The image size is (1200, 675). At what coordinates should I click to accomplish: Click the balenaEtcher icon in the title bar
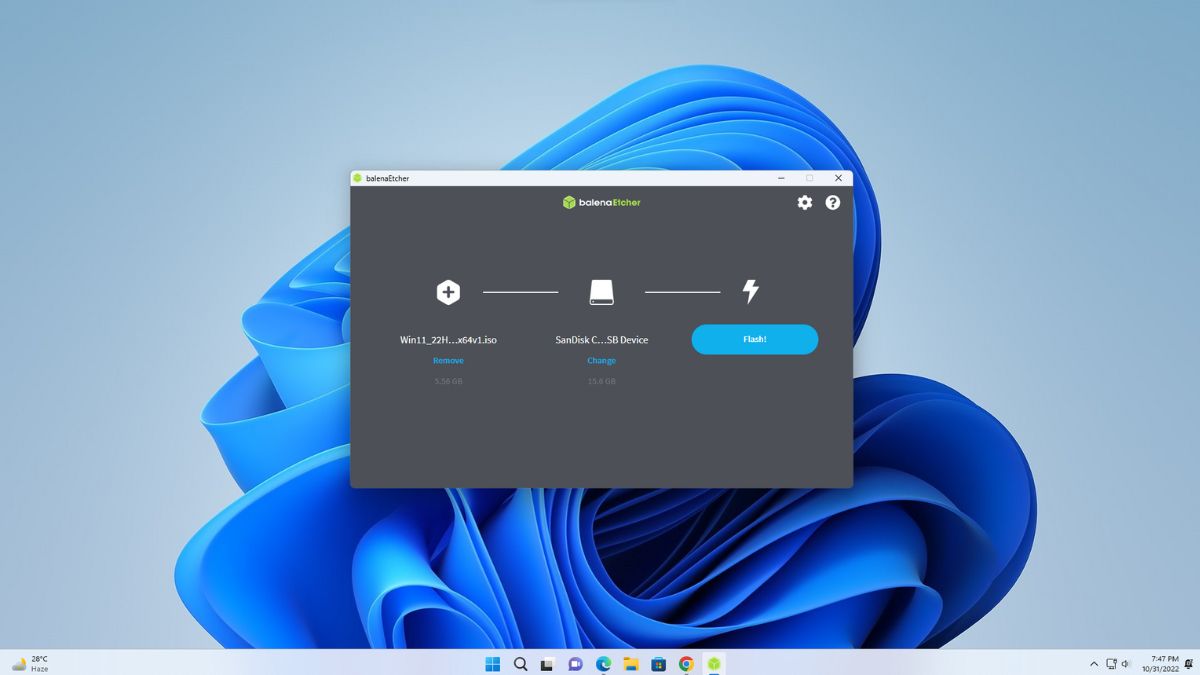359,177
